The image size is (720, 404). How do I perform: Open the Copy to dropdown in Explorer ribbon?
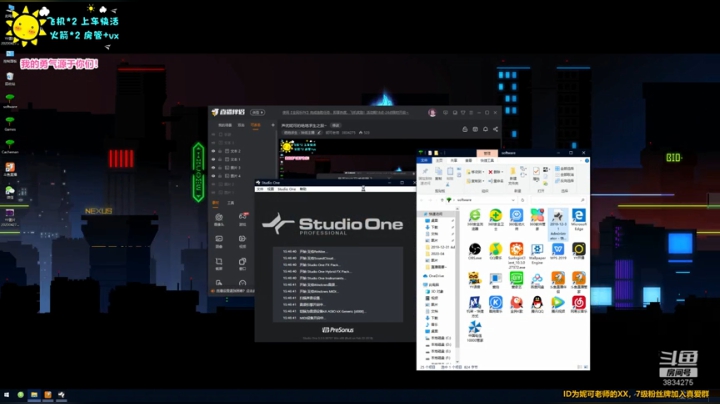pyautogui.click(x=475, y=181)
